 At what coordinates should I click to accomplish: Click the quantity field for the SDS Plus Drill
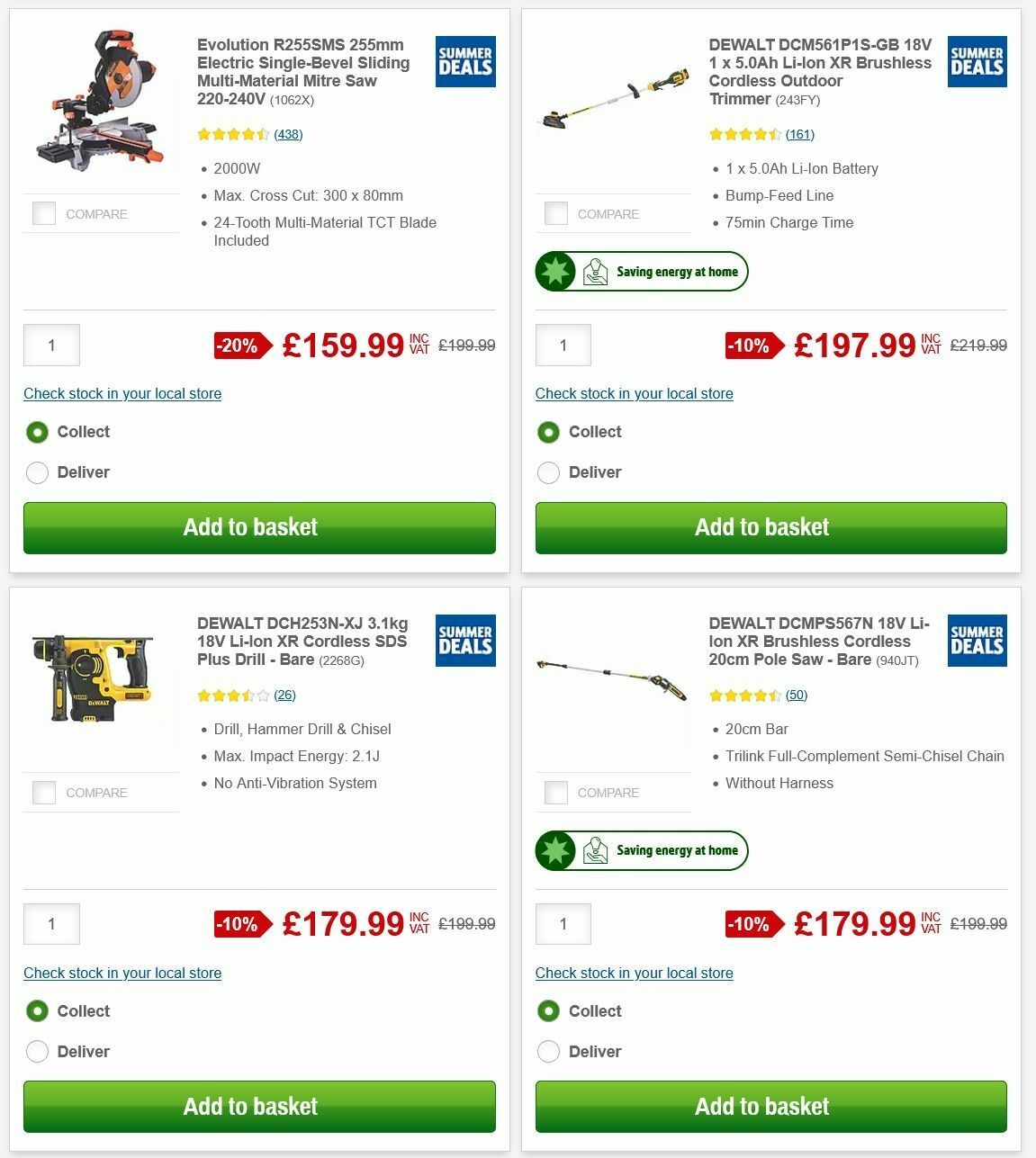pyautogui.click(x=51, y=923)
